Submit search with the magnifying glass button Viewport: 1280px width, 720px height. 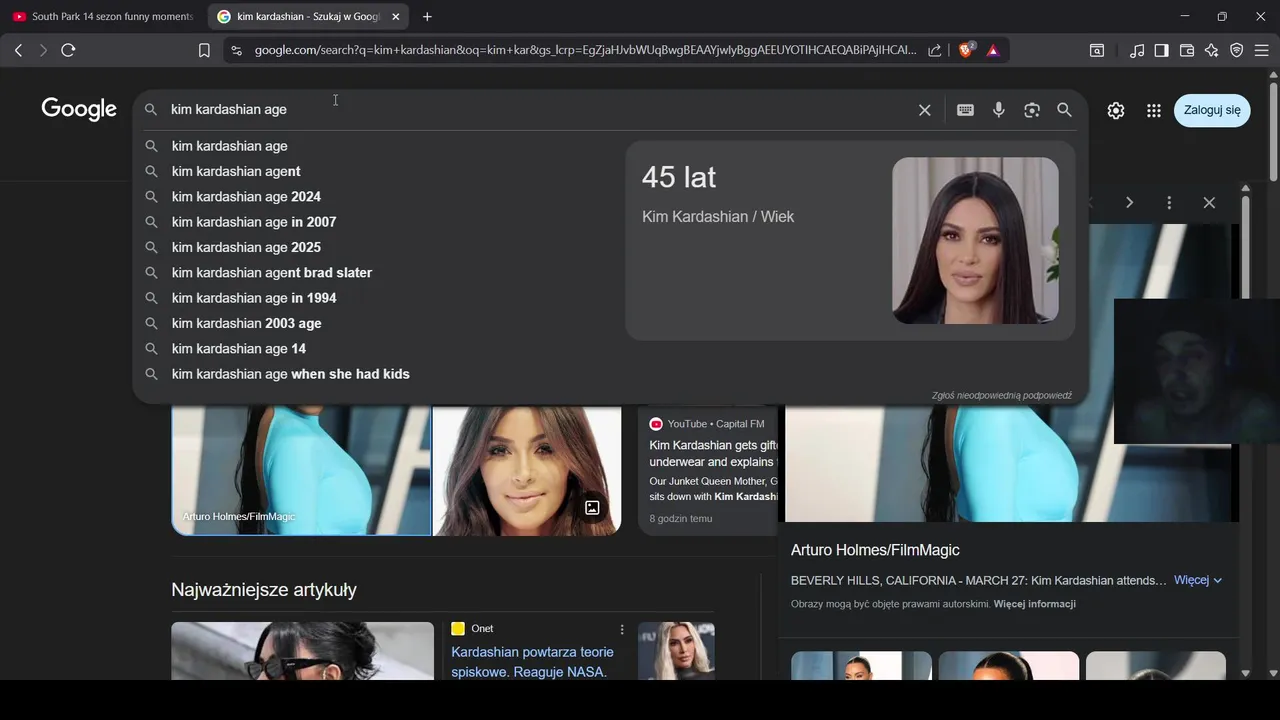click(1065, 110)
